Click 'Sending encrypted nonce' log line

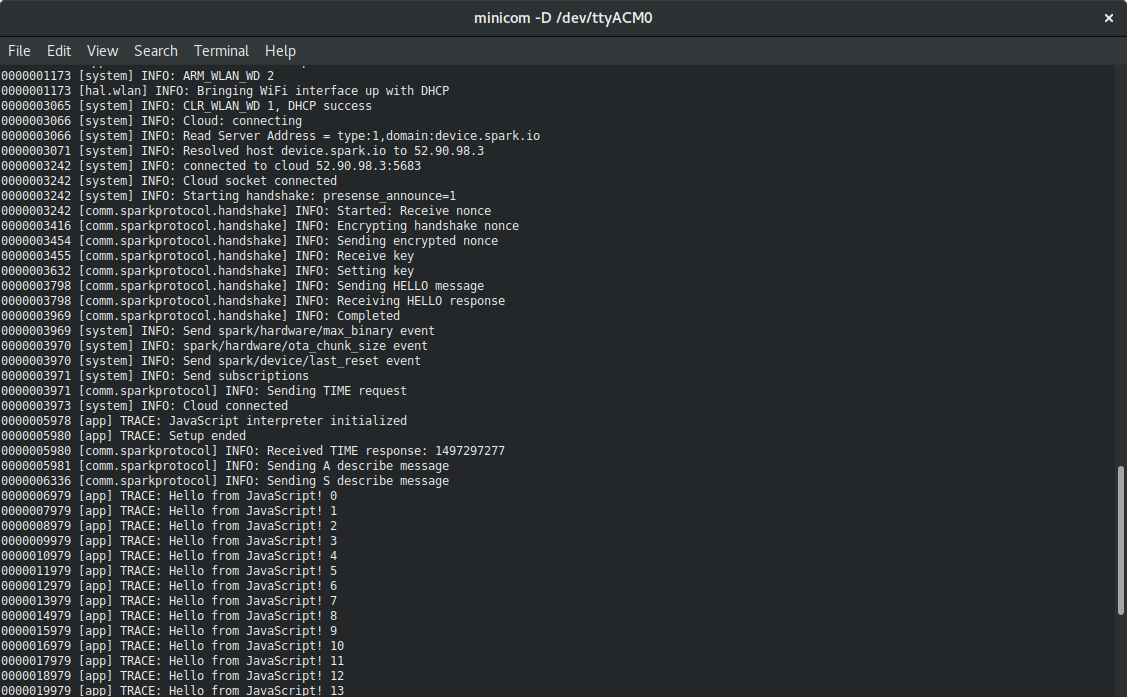pos(249,241)
